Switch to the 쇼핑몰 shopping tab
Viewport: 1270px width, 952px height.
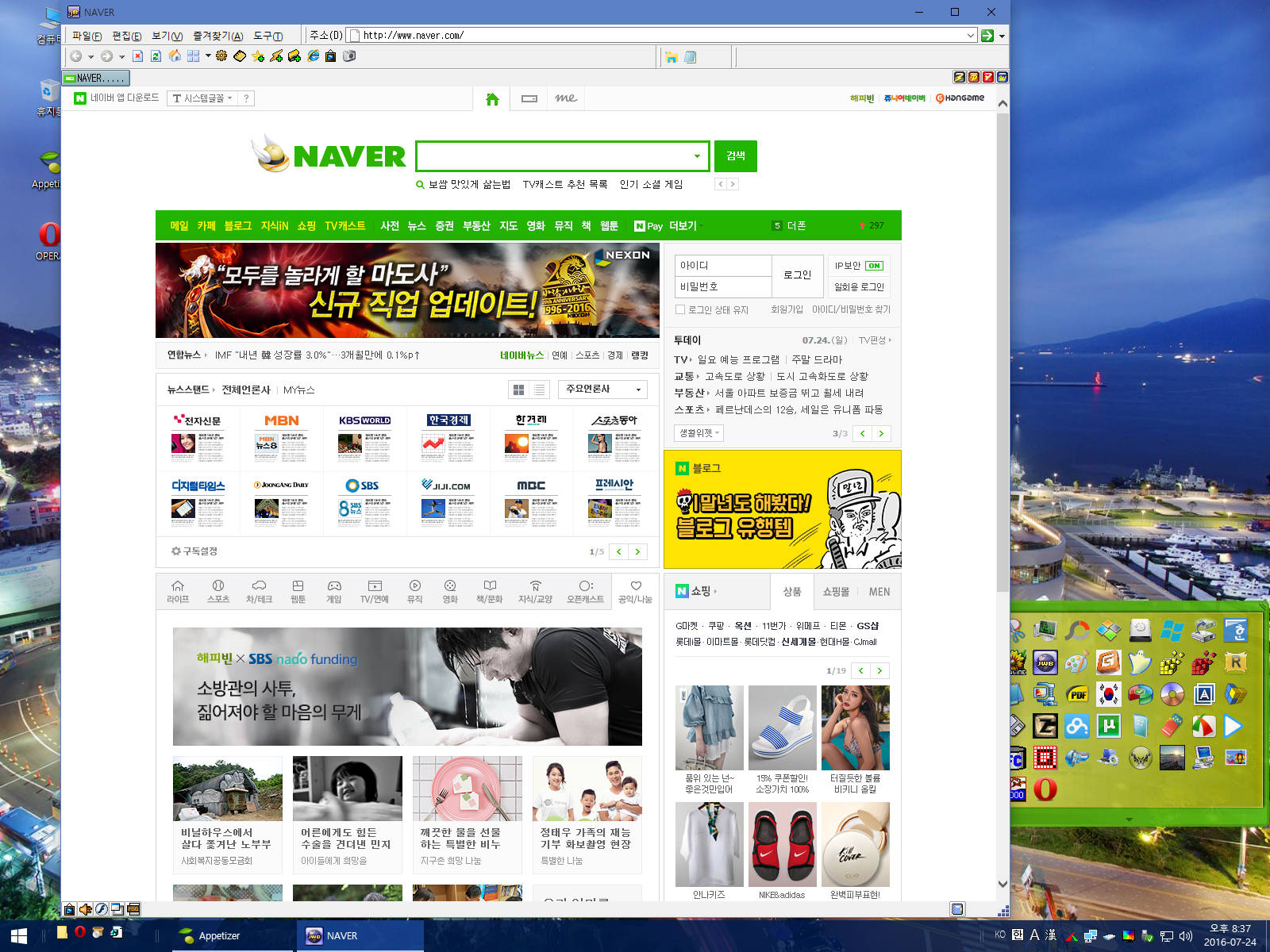click(836, 592)
